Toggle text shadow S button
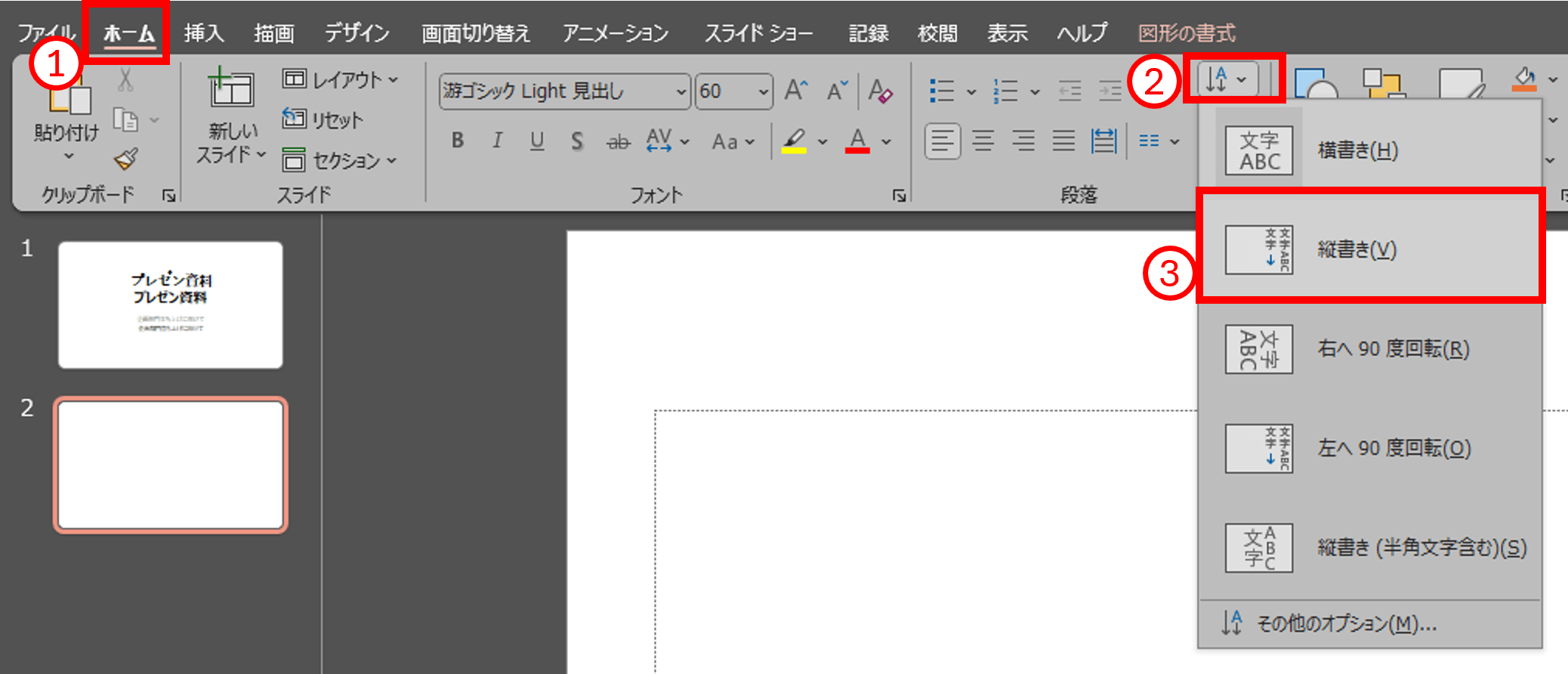Image resolution: width=1568 pixels, height=674 pixels. point(577,141)
